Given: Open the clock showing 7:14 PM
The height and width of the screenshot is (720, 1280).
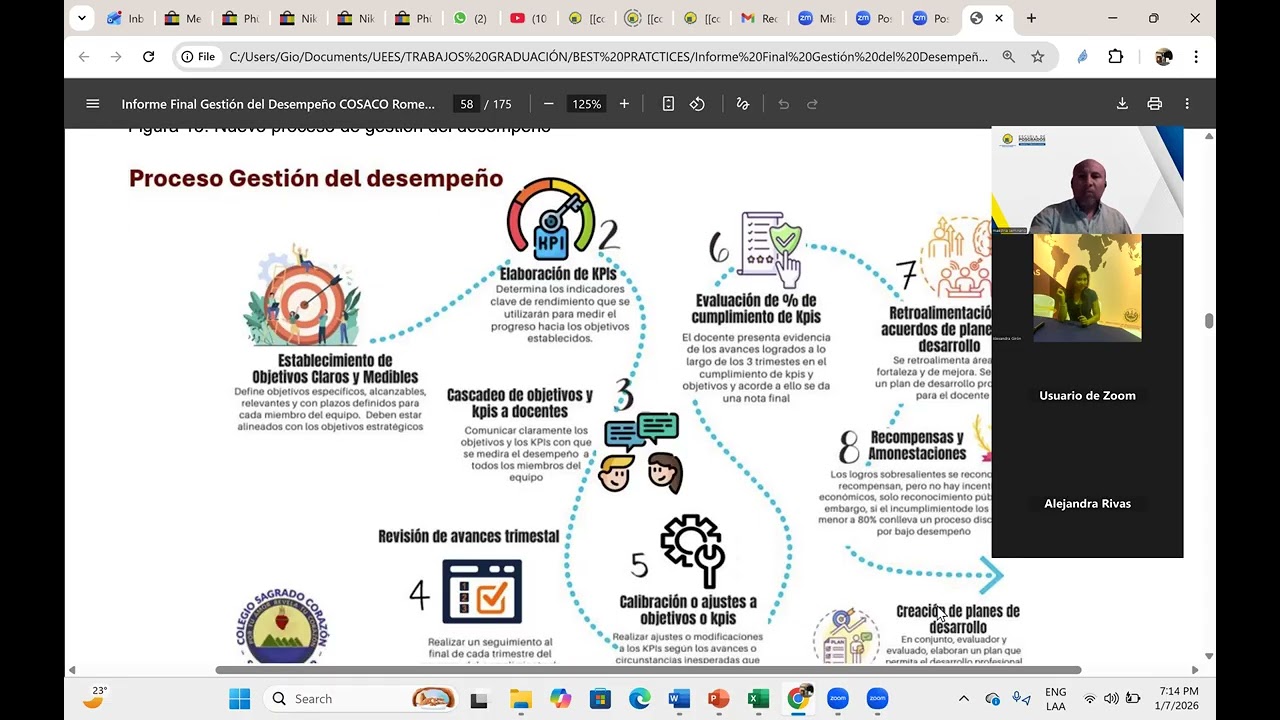Looking at the screenshot, I should [1179, 699].
